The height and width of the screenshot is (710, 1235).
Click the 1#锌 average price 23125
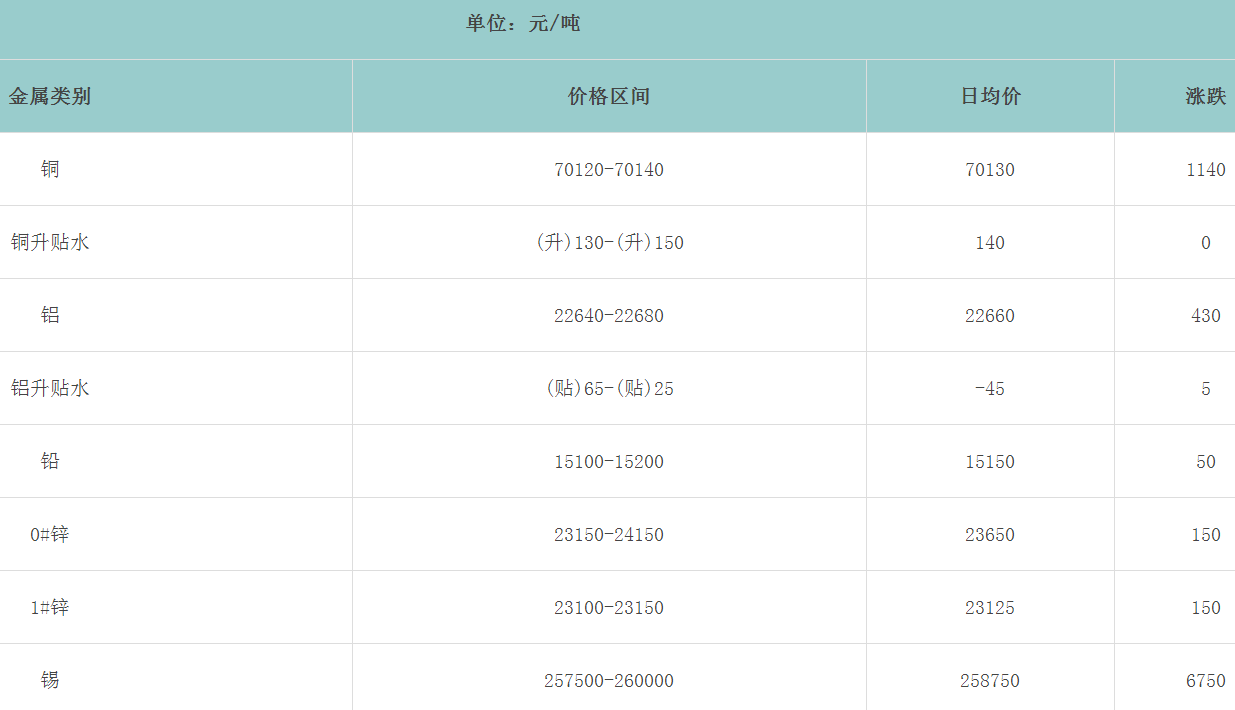click(x=990, y=608)
